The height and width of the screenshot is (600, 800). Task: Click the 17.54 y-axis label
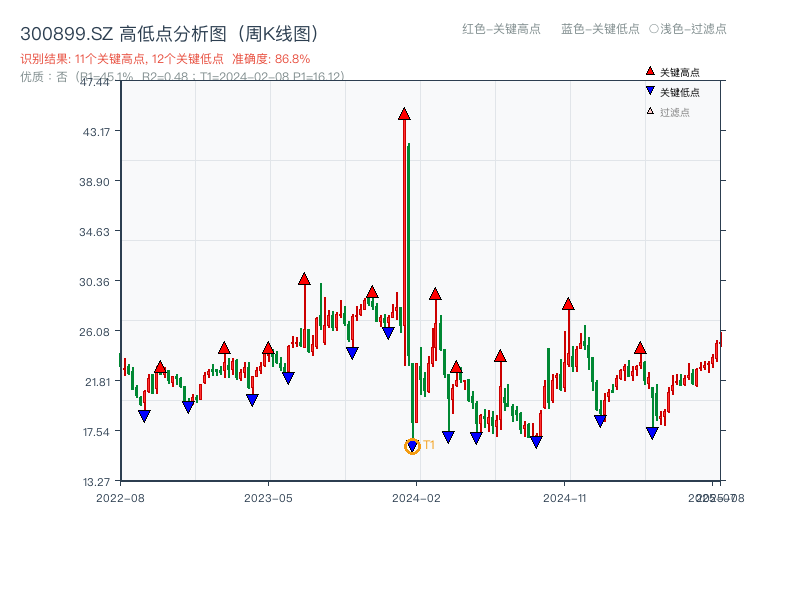click(96, 432)
